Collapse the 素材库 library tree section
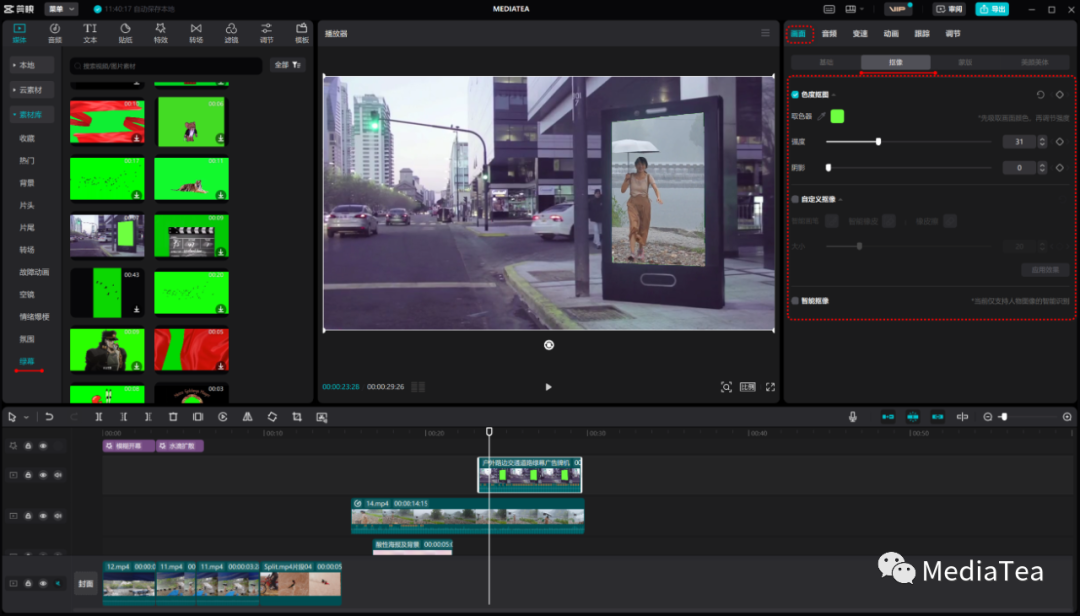This screenshot has width=1080, height=616. tap(32, 115)
